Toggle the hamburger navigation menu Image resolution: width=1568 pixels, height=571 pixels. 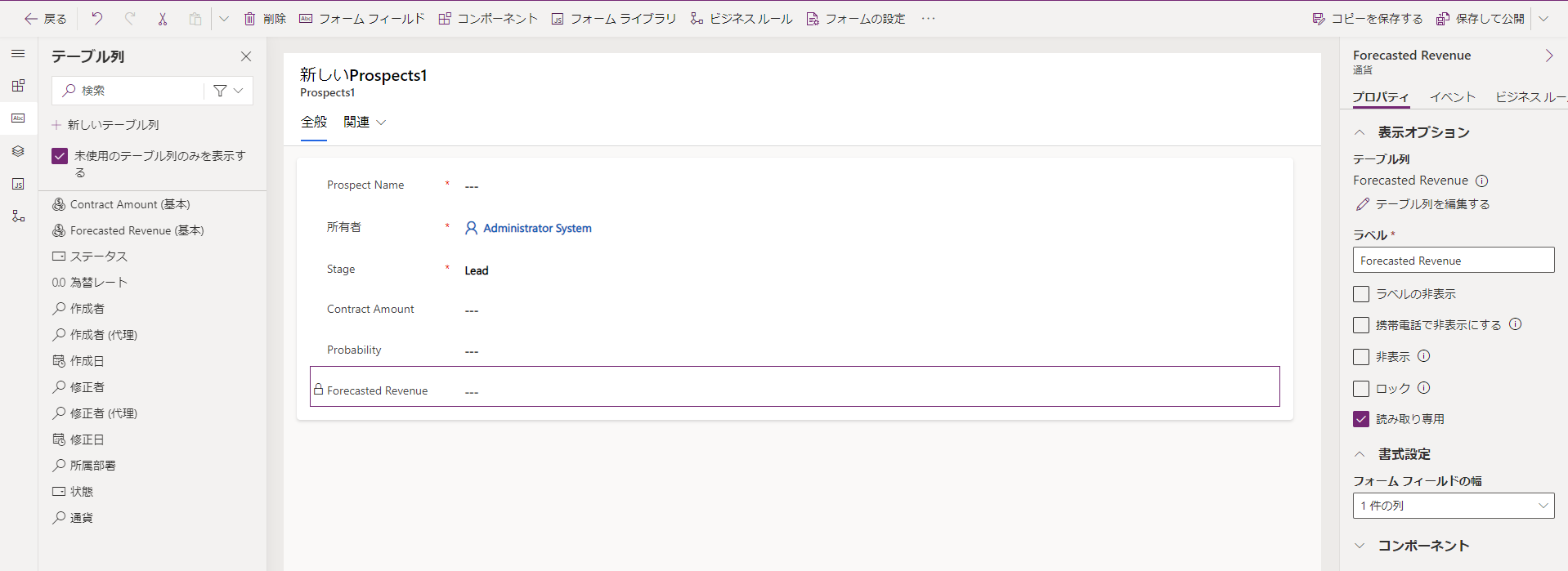pos(18,54)
